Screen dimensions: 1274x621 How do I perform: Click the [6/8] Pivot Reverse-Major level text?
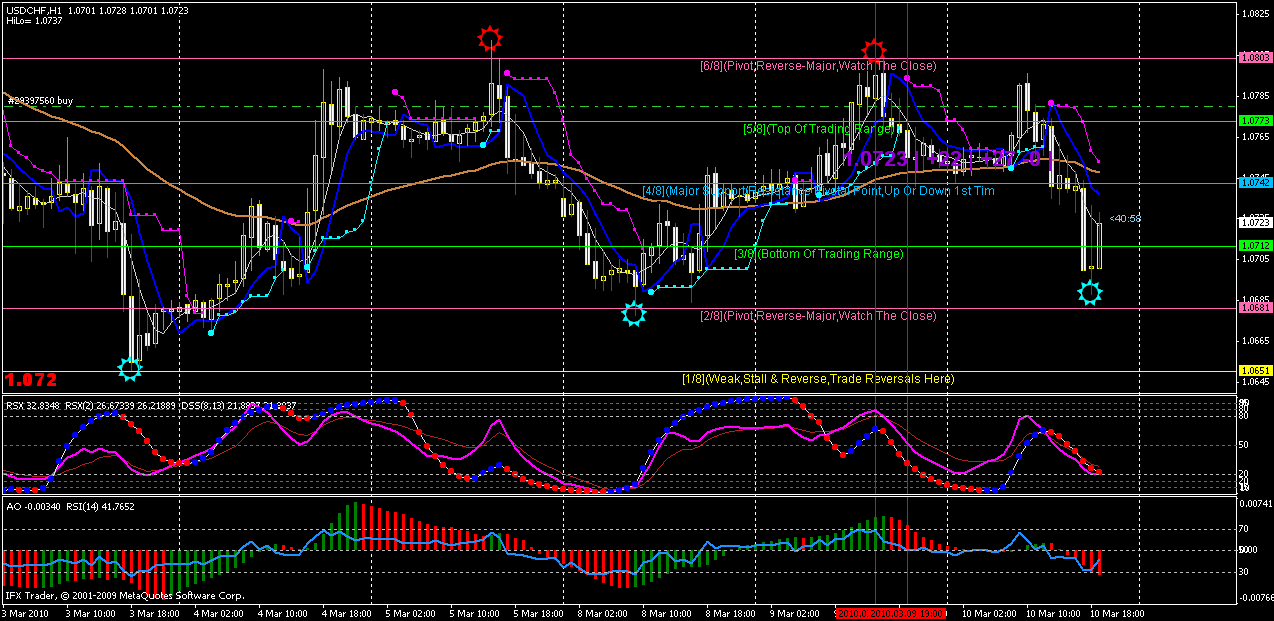(x=818, y=66)
